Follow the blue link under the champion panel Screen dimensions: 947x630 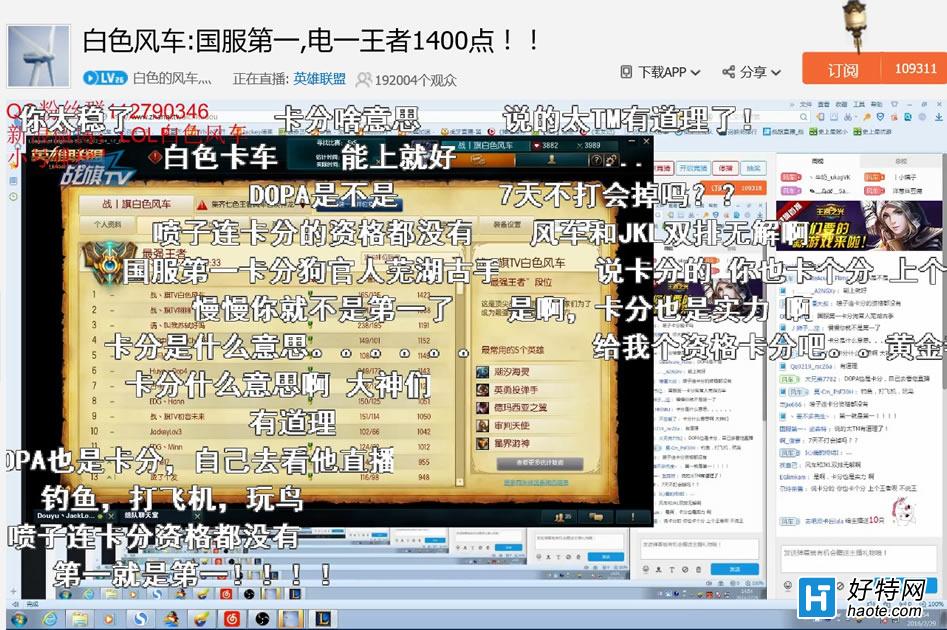click(x=536, y=483)
